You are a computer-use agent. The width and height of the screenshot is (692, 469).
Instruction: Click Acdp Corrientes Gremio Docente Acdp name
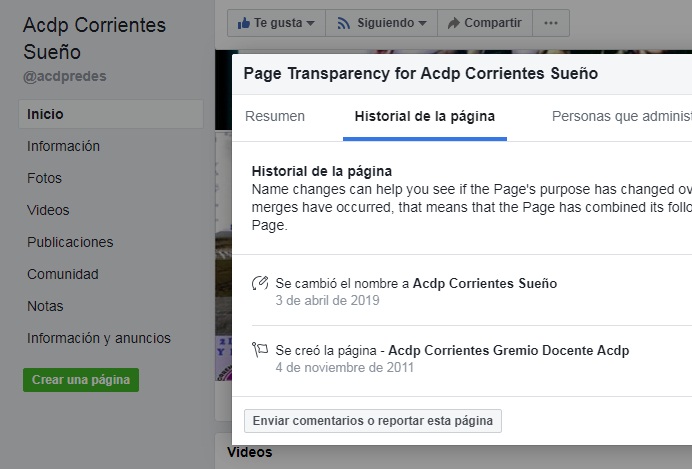tap(508, 350)
